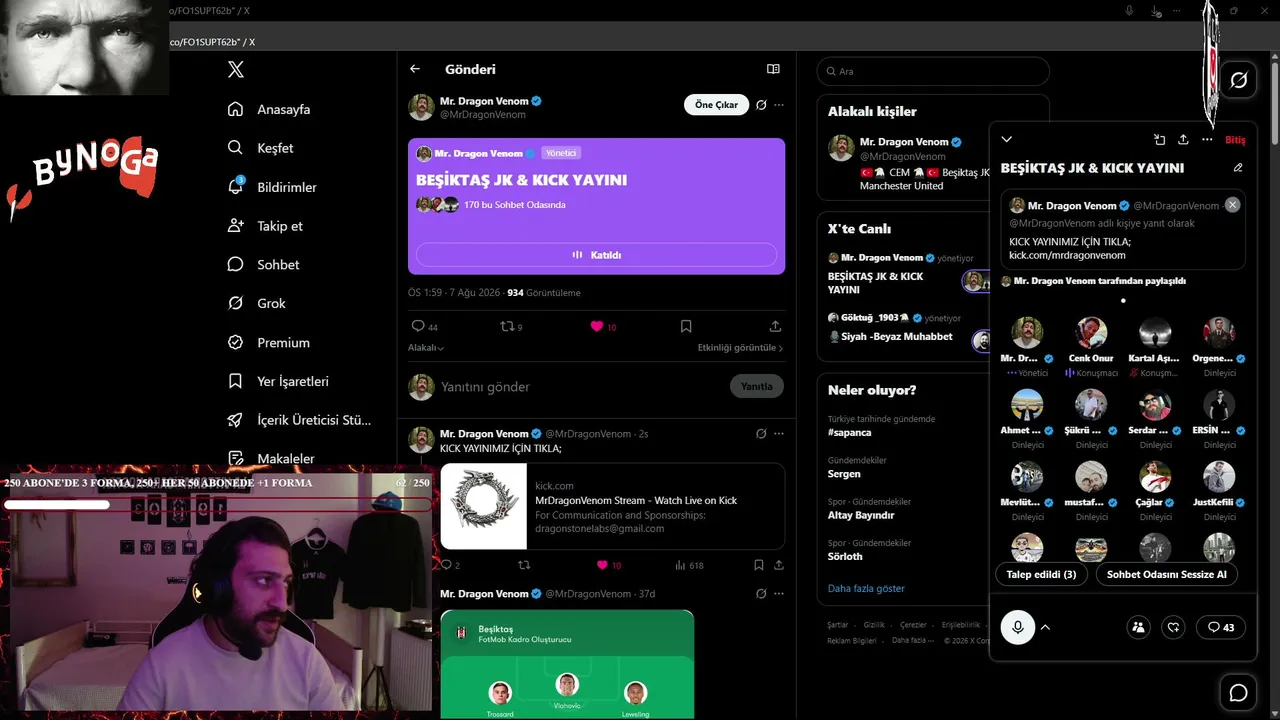
Task: Collapse the Space panel with the down chevron
Action: (1007, 140)
